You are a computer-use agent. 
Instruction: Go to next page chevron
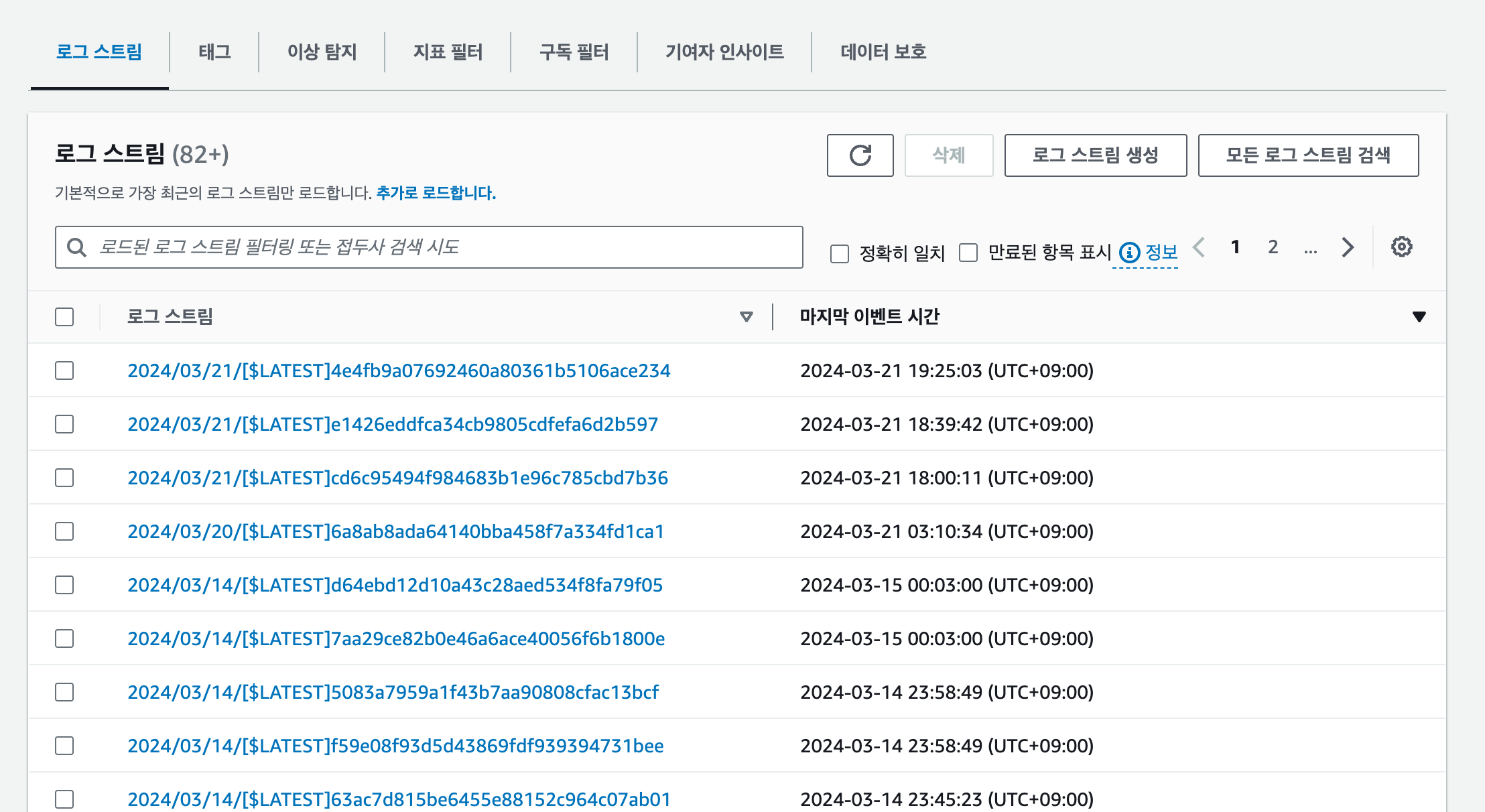coord(1348,247)
